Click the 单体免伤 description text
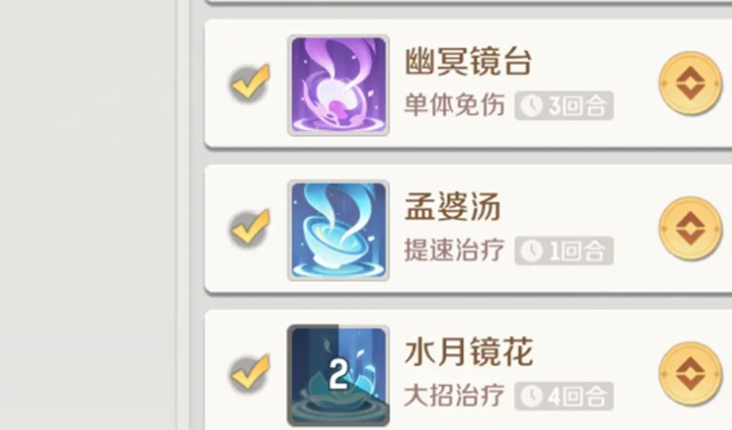 454,105
